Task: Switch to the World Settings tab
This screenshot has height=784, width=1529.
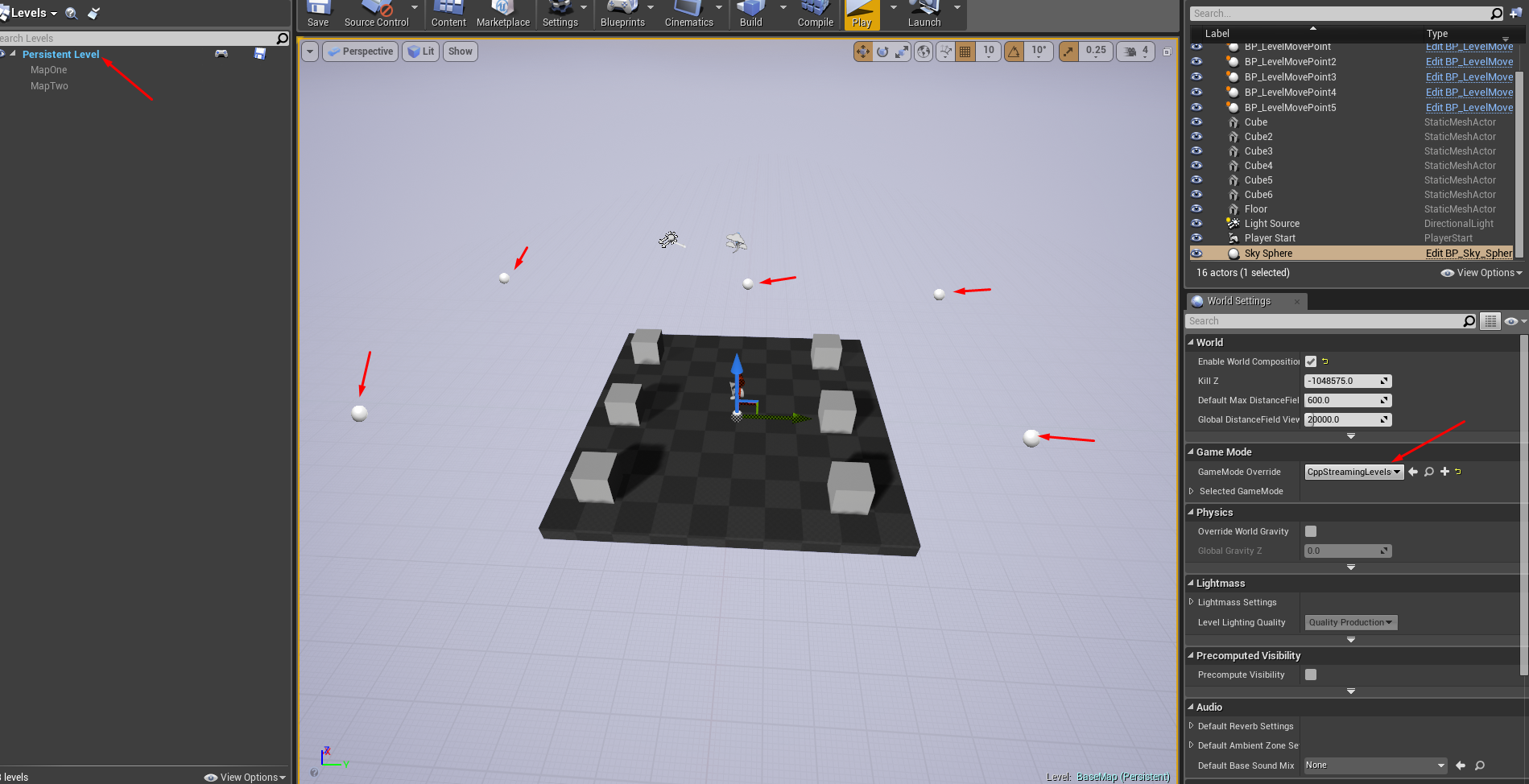Action: 1238,301
